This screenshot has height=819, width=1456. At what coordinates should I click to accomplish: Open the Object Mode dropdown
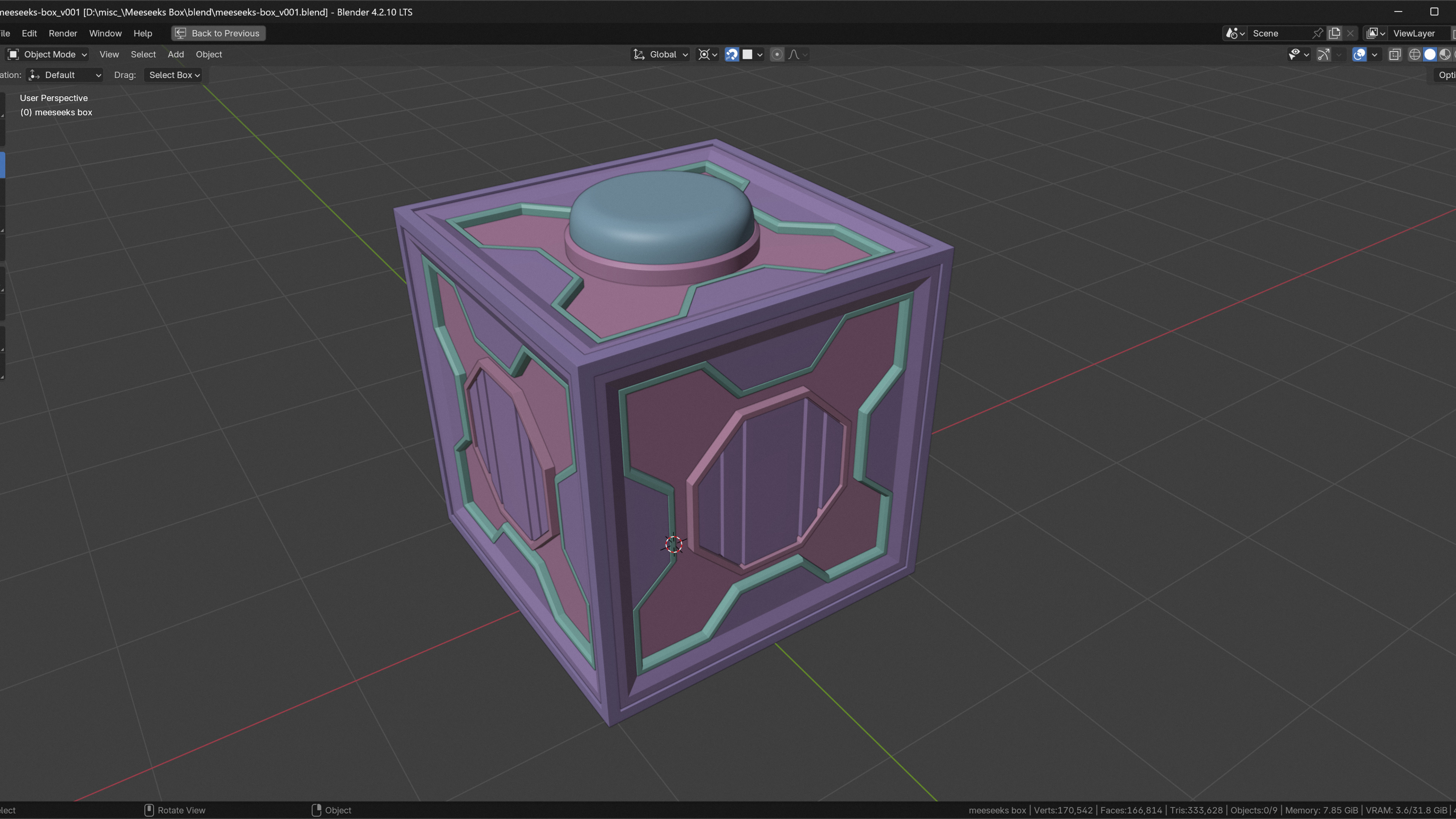[x=47, y=54]
